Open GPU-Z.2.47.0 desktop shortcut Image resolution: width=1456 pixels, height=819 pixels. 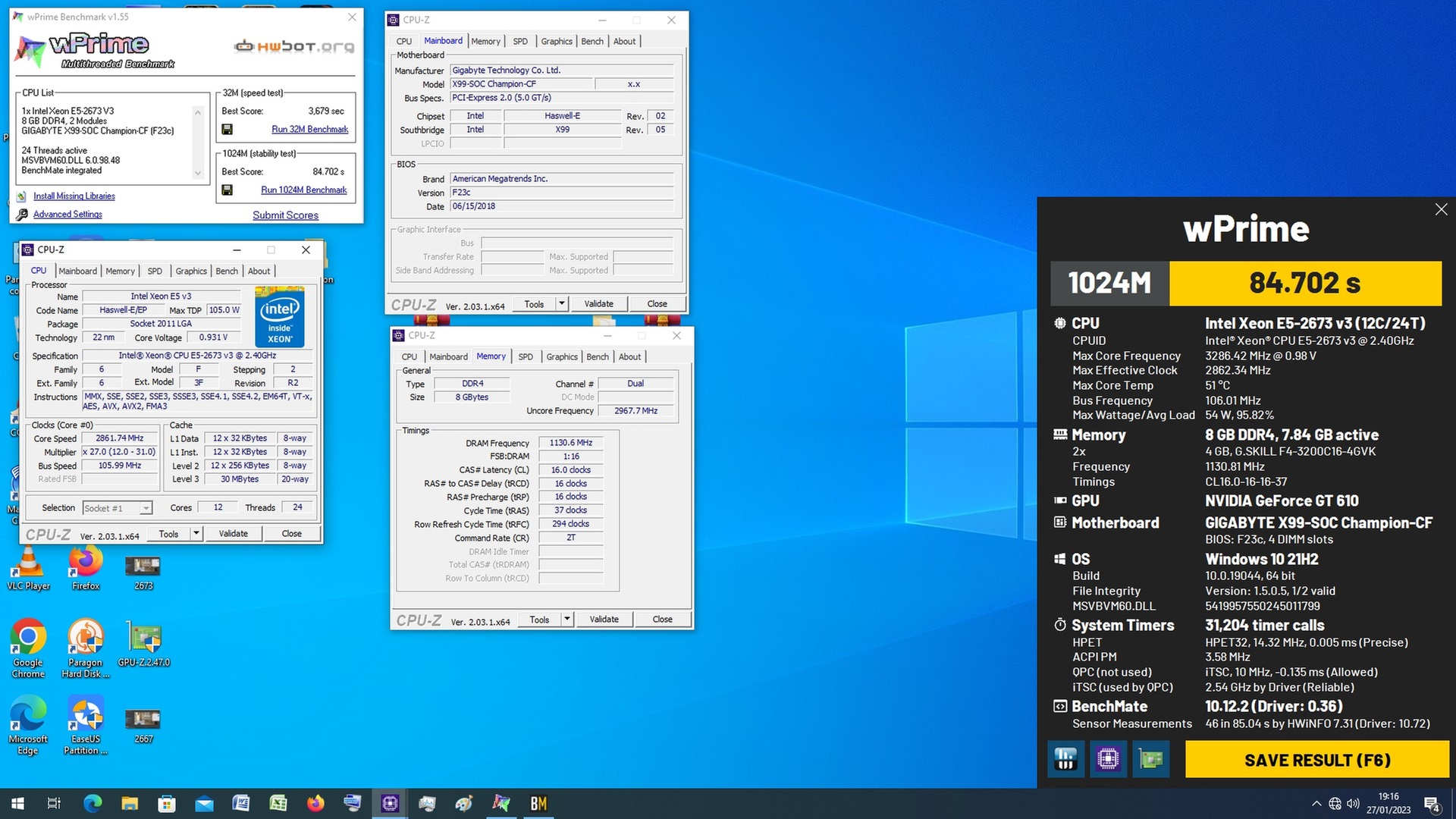(x=143, y=645)
